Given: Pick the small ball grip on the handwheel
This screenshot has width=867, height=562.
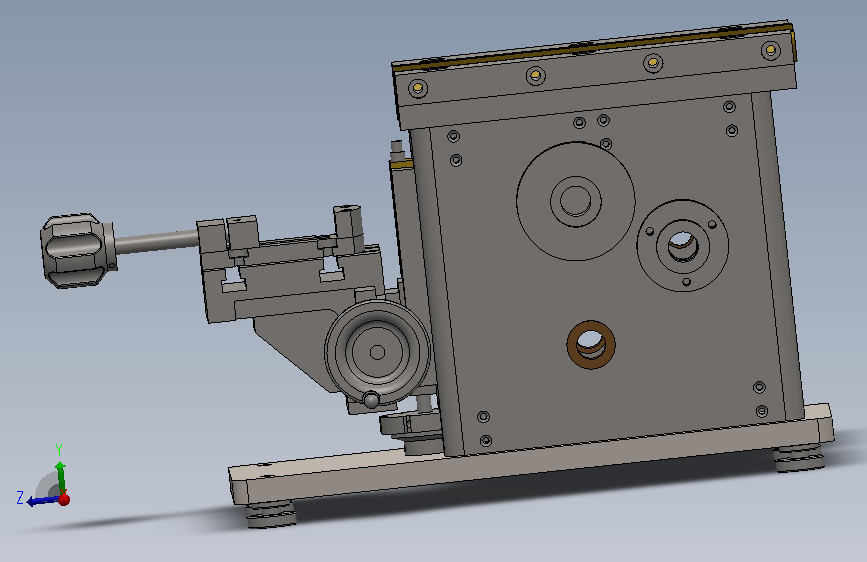Looking at the screenshot, I should [371, 400].
